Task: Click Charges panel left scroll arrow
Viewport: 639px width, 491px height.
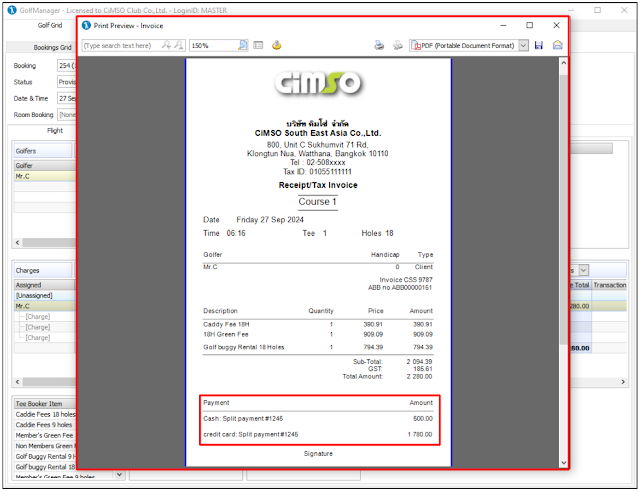Action: click(18, 382)
